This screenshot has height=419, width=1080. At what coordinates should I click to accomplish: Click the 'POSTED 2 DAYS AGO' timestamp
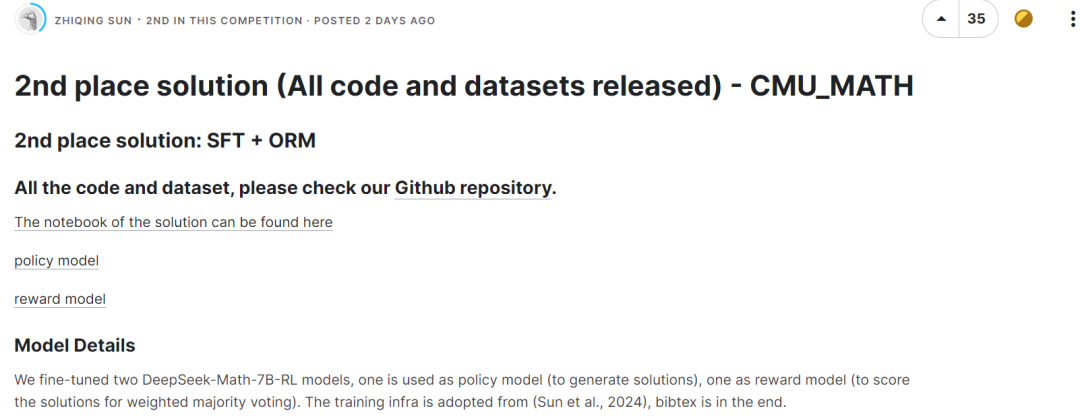click(374, 20)
